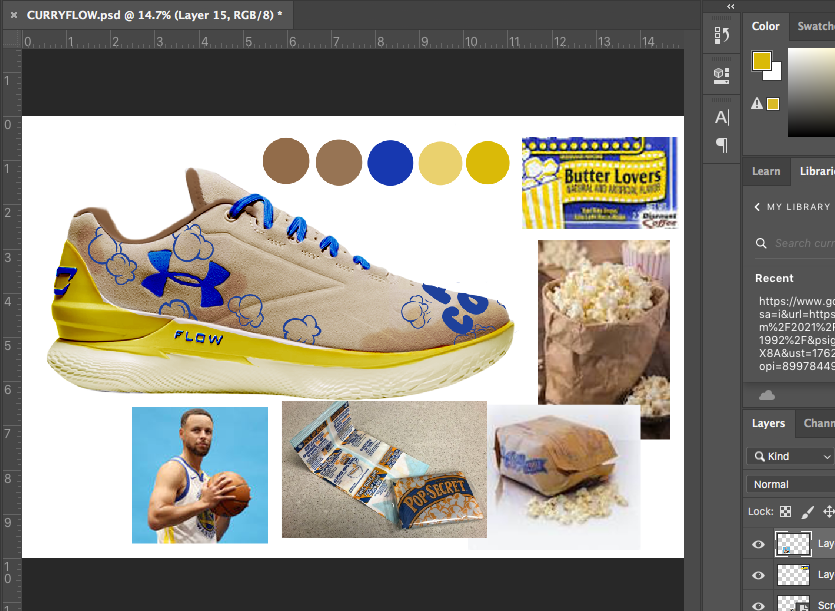Hide the top layer using eye icon

pyautogui.click(x=758, y=545)
